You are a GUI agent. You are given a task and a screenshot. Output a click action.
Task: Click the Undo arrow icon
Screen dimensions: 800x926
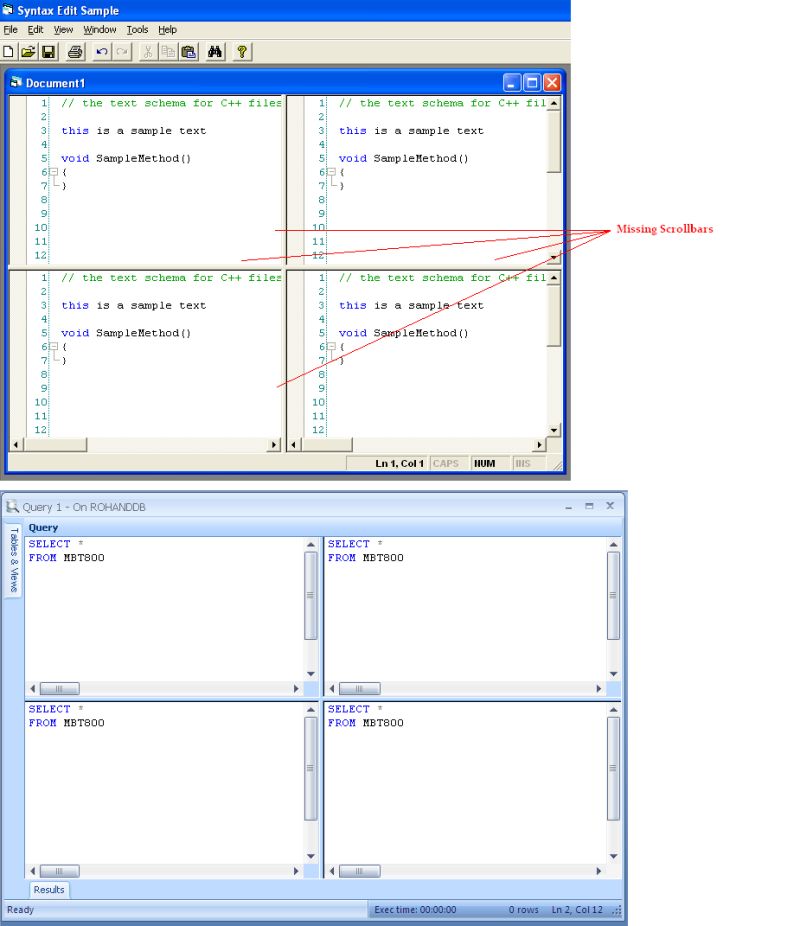[102, 52]
